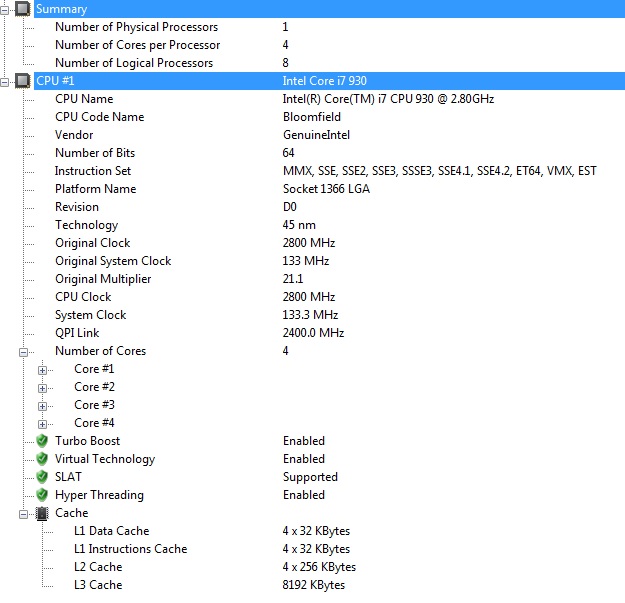This screenshot has height=603, width=625.
Task: Click the Cache memory chip icon
Action: point(42,513)
